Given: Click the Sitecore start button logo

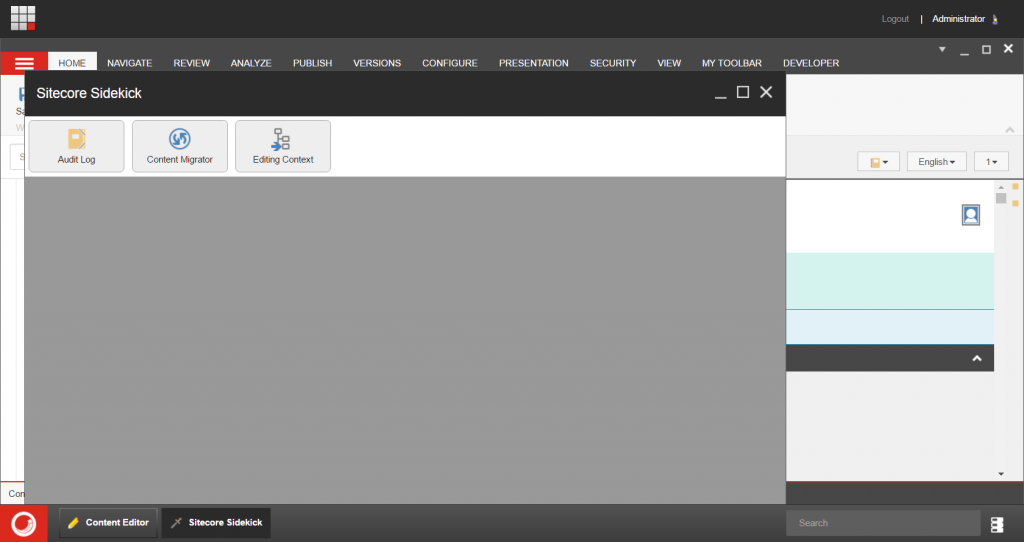Looking at the screenshot, I should pyautogui.click(x=24, y=523).
